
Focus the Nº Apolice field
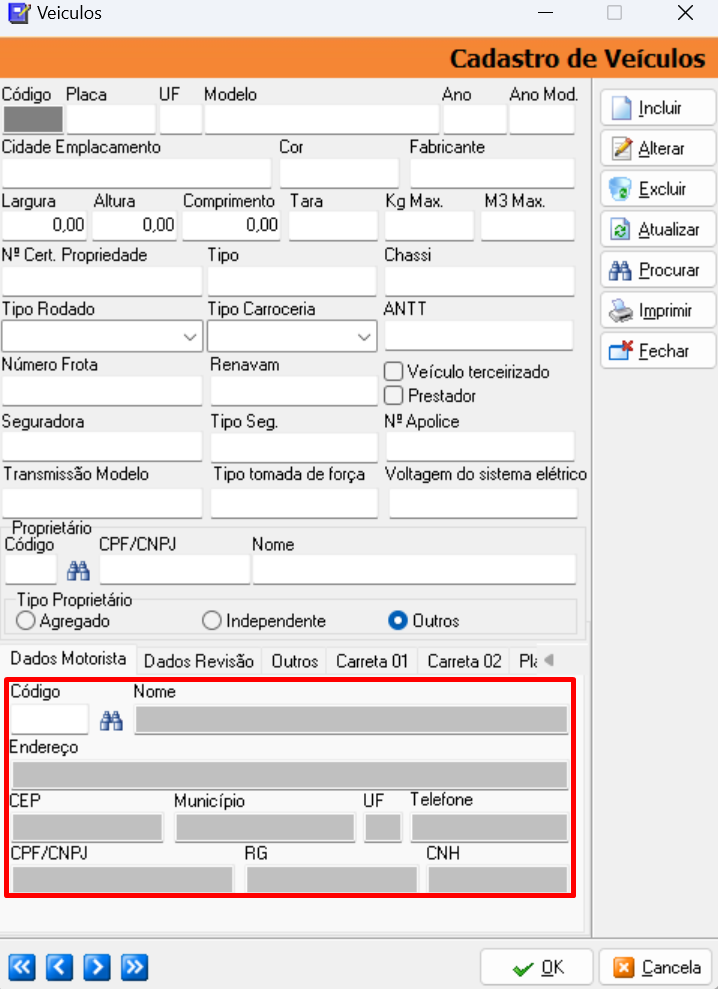coord(480,447)
